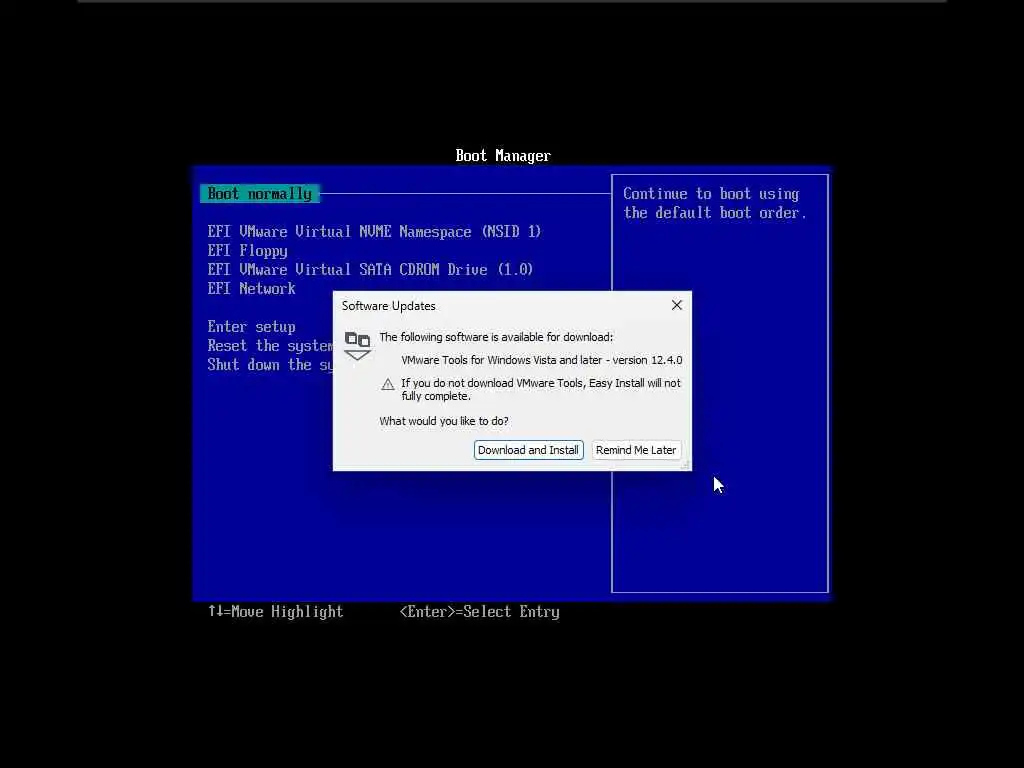Click the warning triangle icon
The image size is (1024, 768).
[x=388, y=384]
